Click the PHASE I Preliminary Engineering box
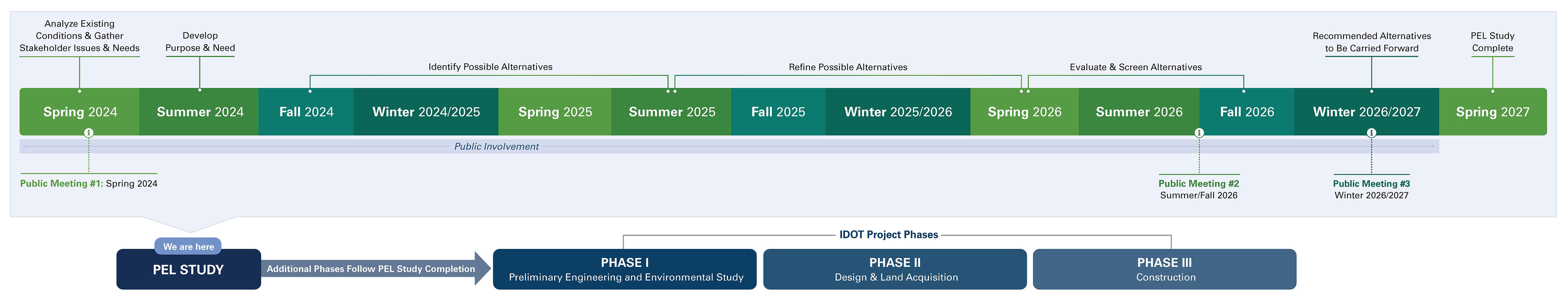1568x301 pixels. pyautogui.click(x=625, y=269)
